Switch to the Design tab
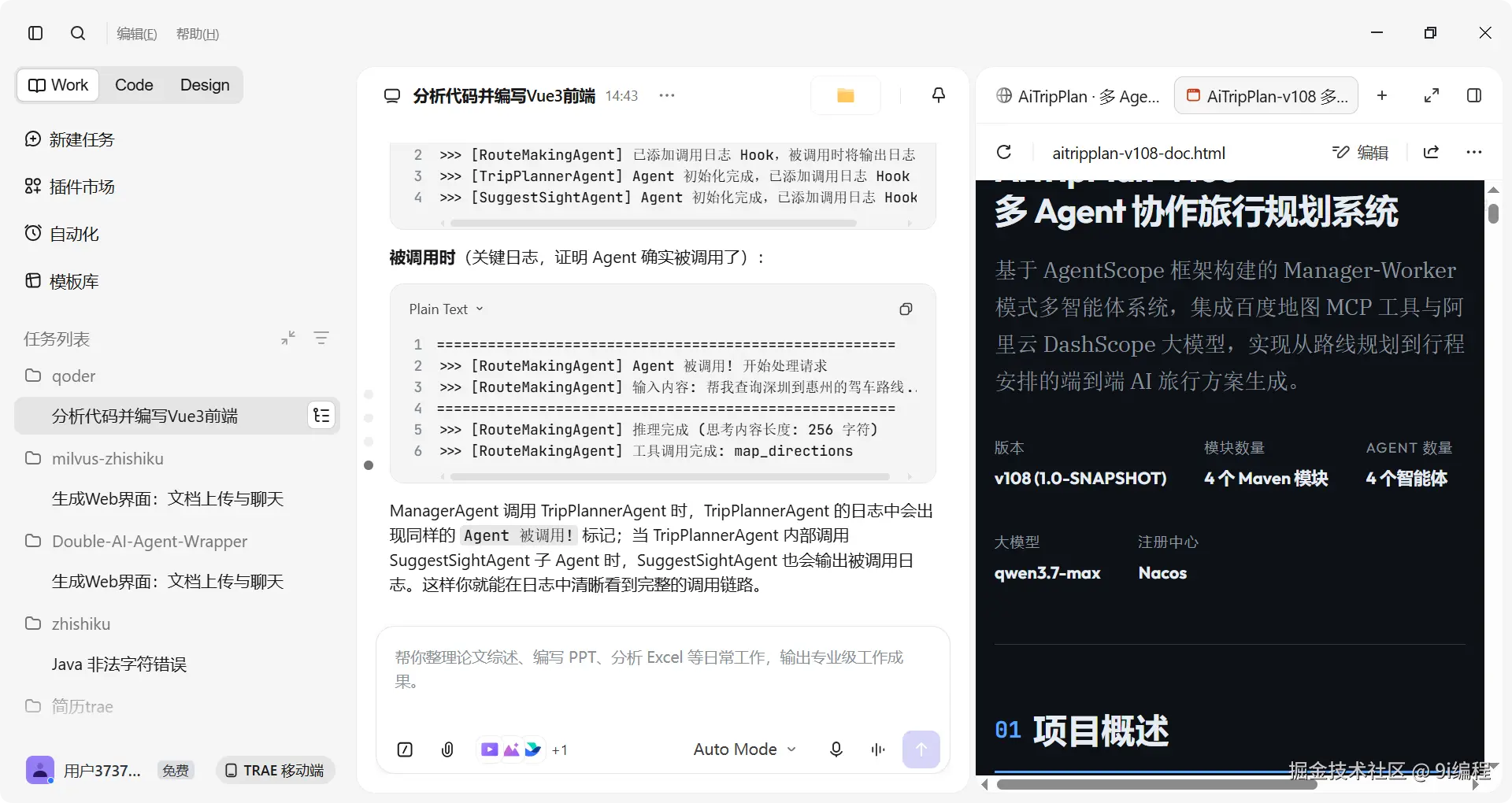This screenshot has width=1512, height=803. pyautogui.click(x=205, y=85)
